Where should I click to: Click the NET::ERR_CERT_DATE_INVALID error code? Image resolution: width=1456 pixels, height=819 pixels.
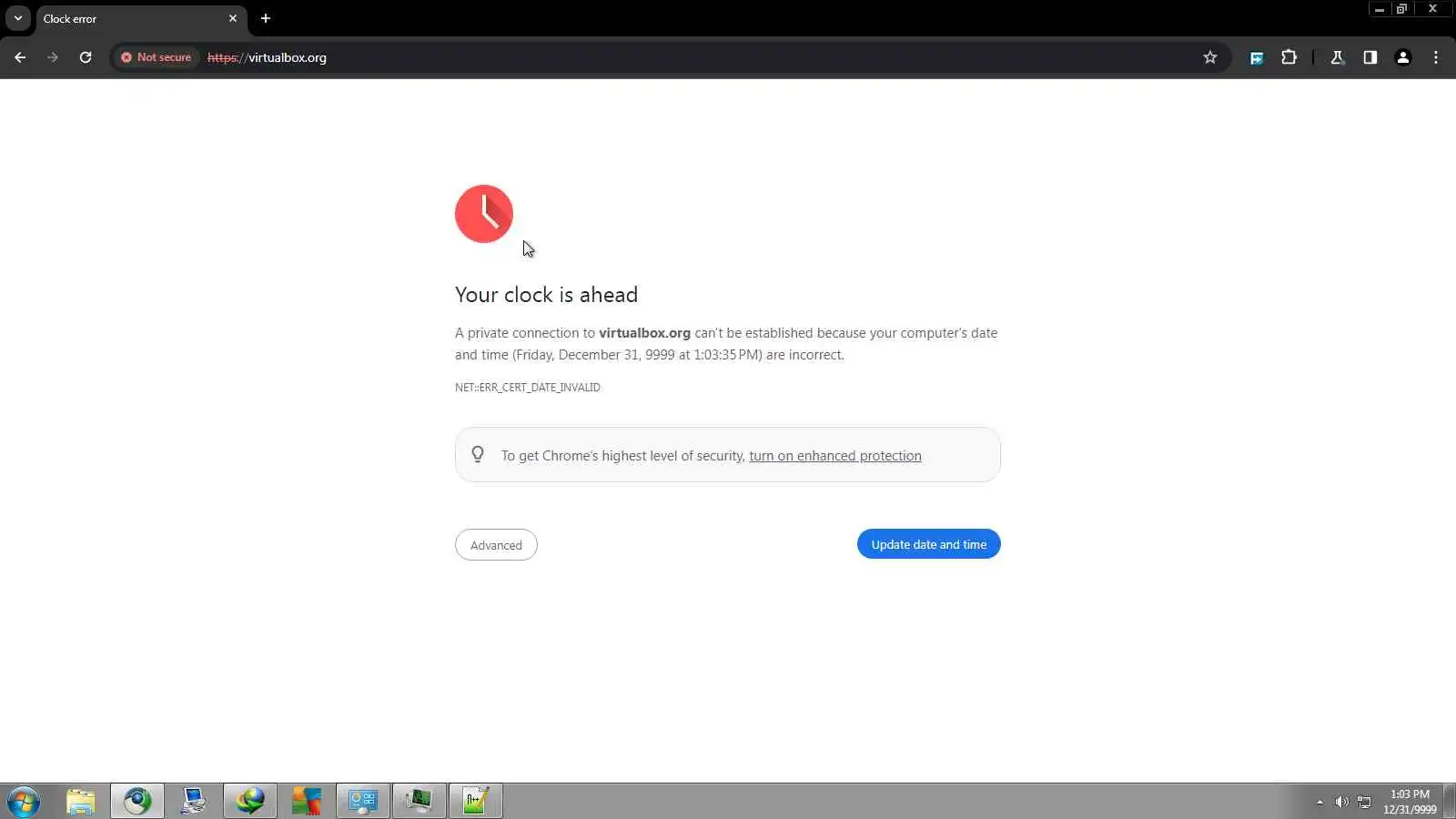[528, 388]
